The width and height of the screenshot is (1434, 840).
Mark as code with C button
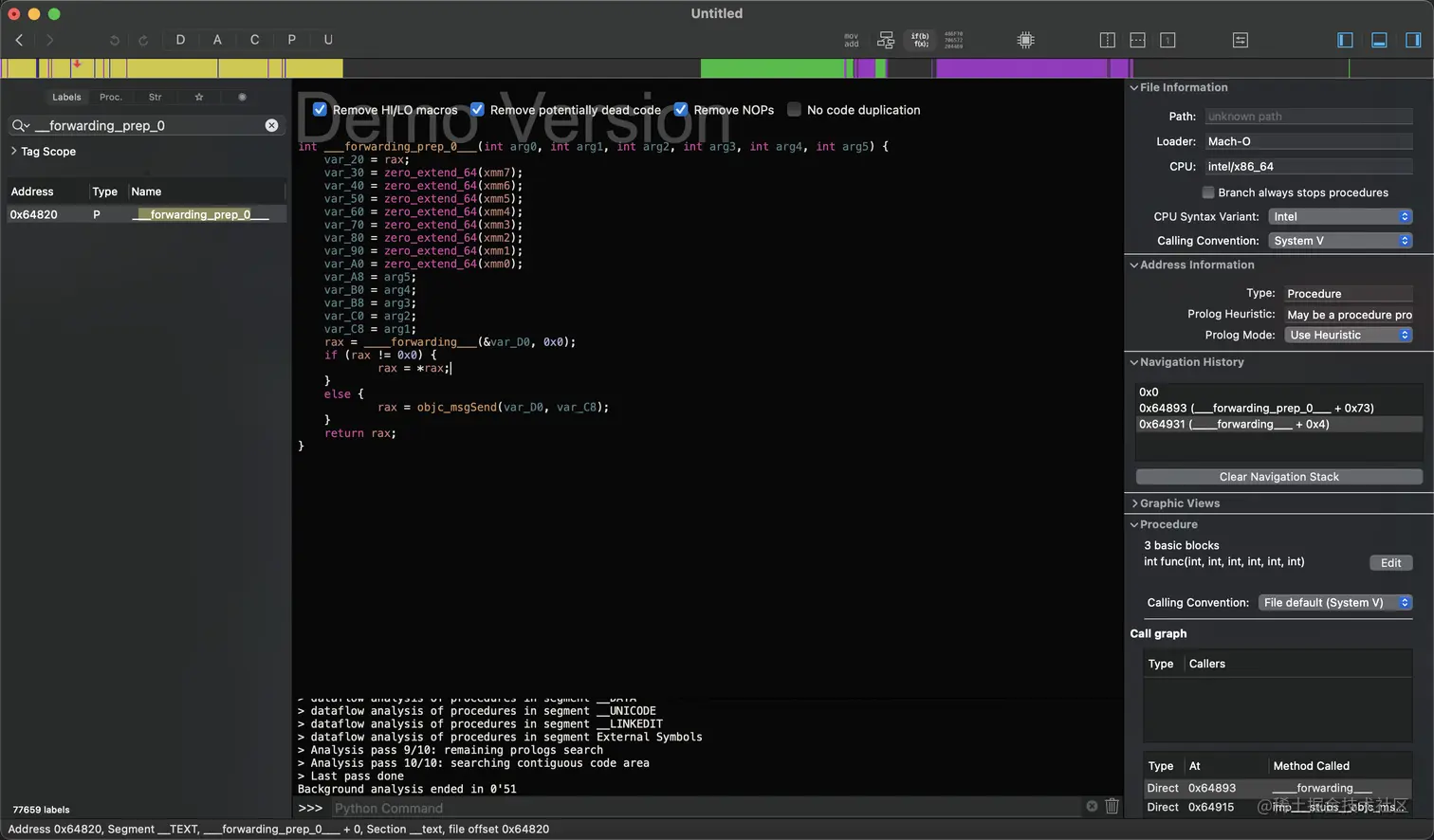[x=254, y=40]
